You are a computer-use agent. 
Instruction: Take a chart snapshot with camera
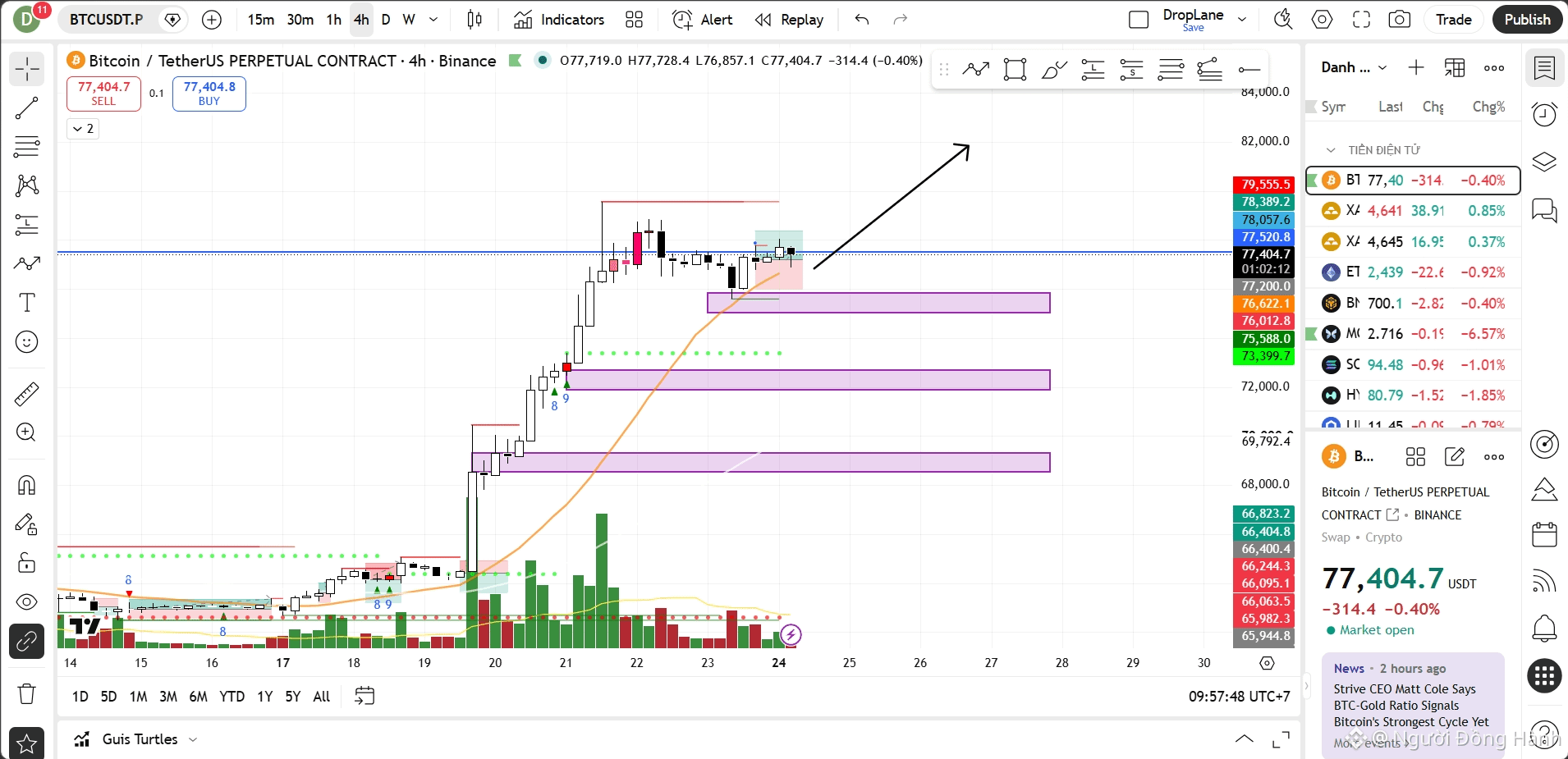1400,20
